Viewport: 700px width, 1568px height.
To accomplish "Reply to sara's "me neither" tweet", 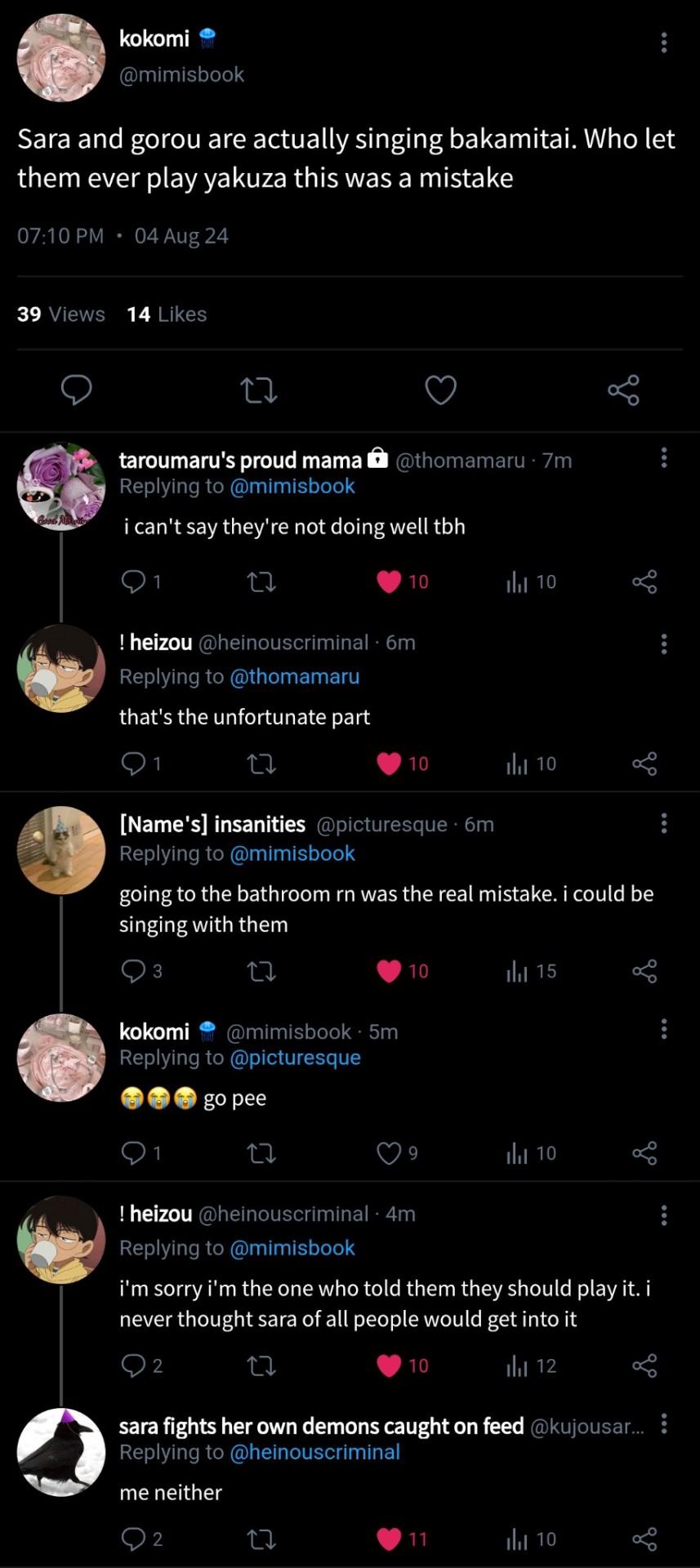I will [x=133, y=1539].
